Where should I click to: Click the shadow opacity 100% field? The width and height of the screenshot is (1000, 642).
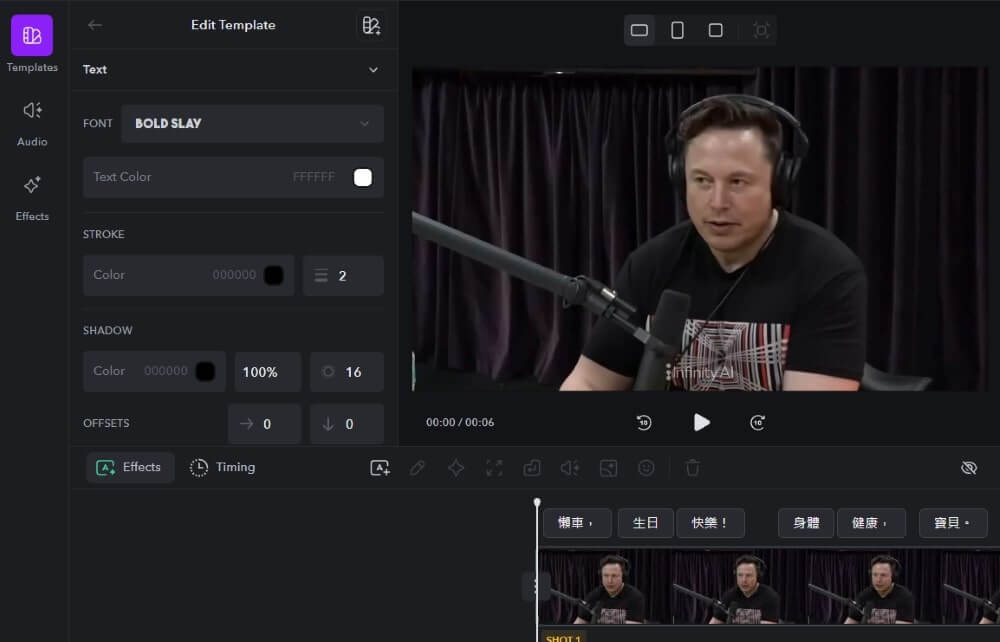[x=267, y=372]
